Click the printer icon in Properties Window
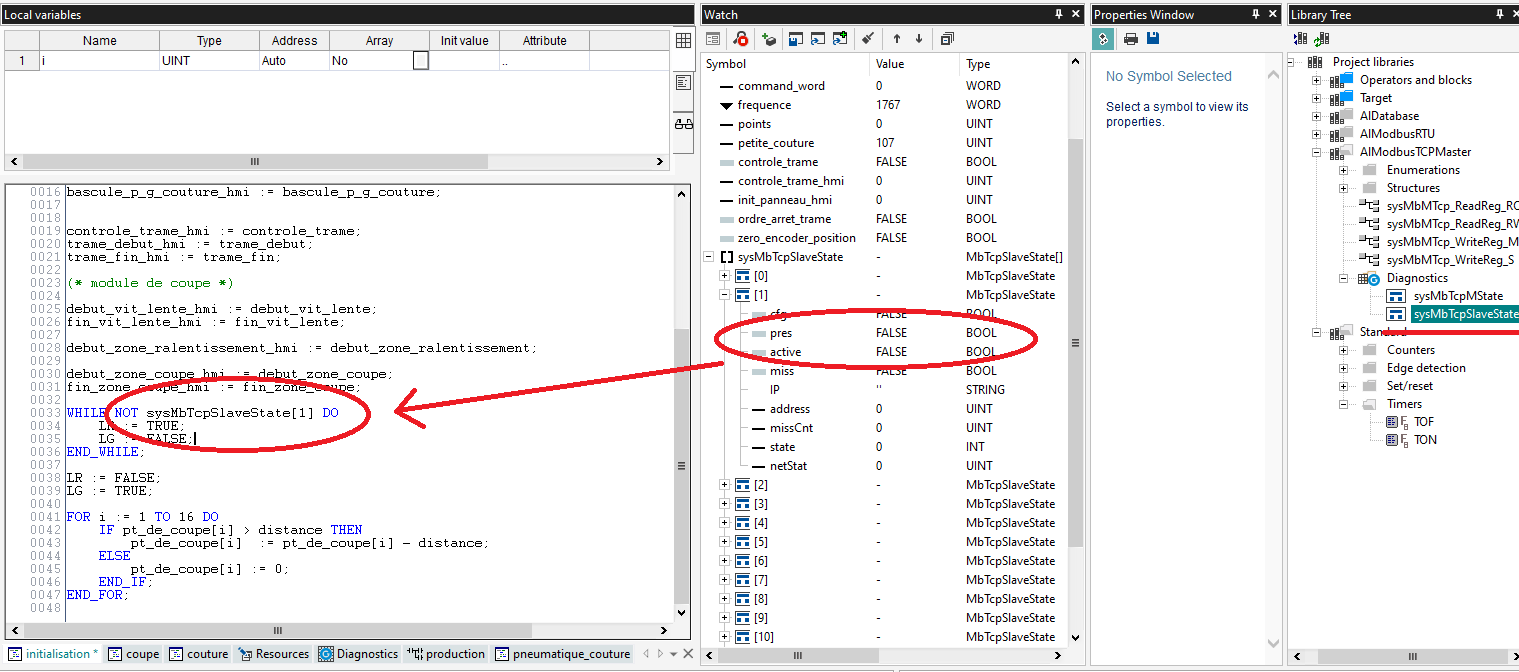 pos(1130,39)
